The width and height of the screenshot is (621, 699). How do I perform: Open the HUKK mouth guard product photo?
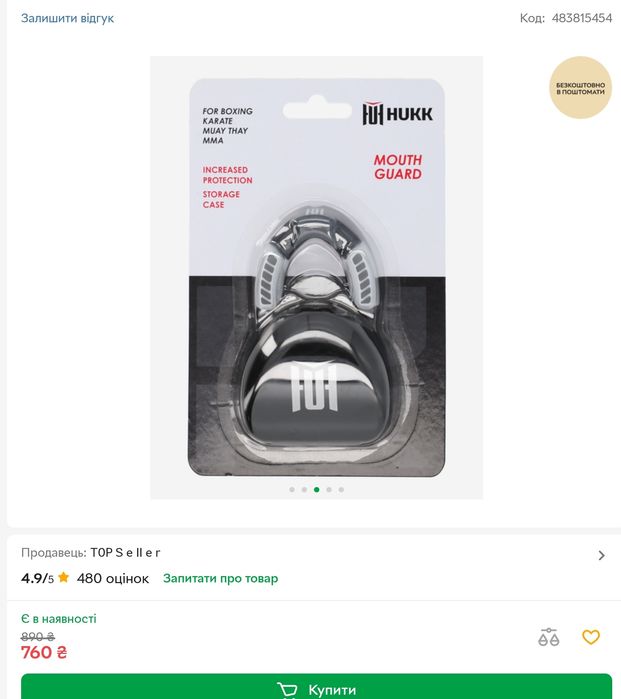[317, 277]
